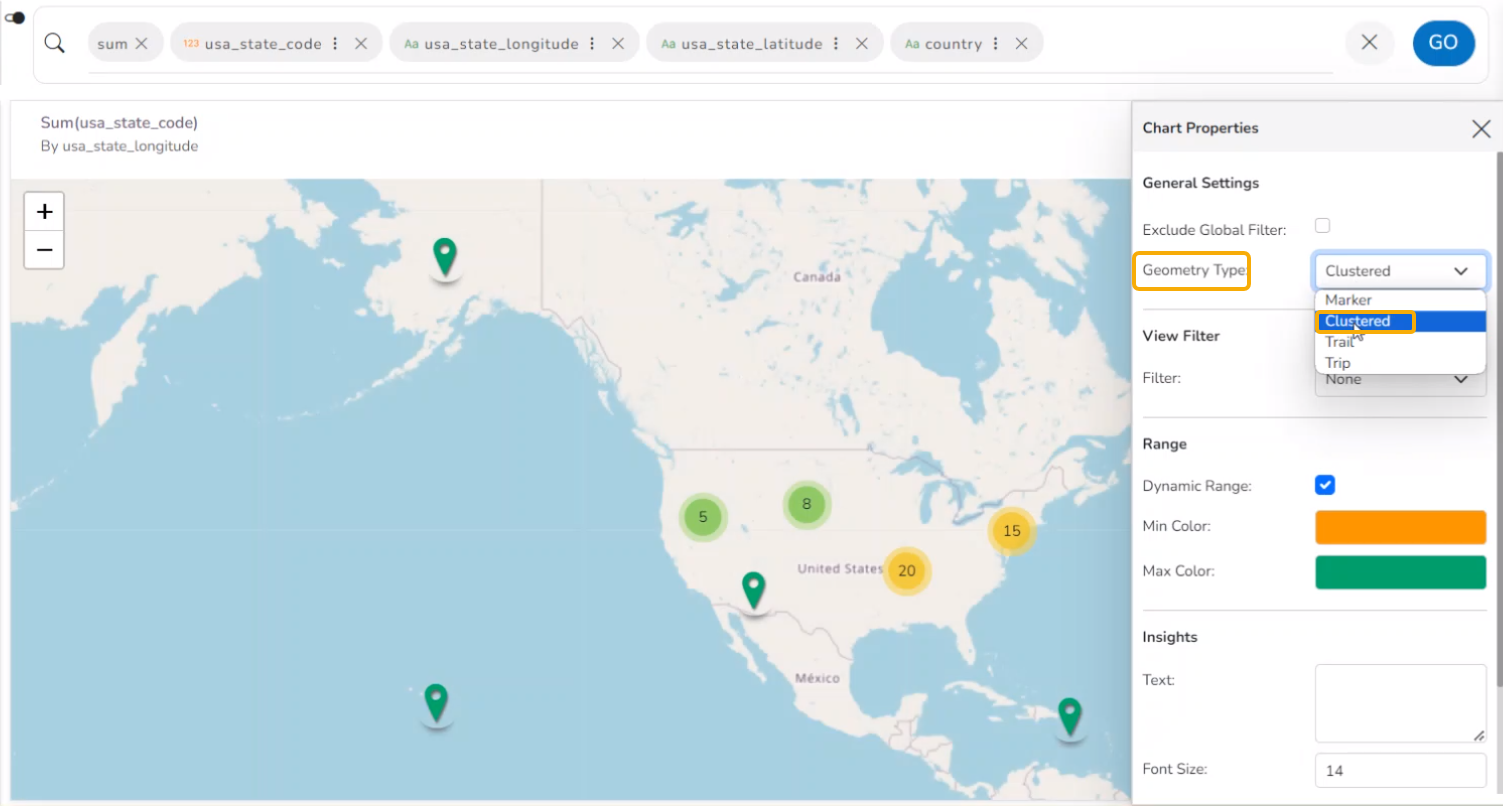Viewport: 1503px width, 806px height.
Task: Open usa_state_latitude chip options menu
Action: [x=836, y=44]
